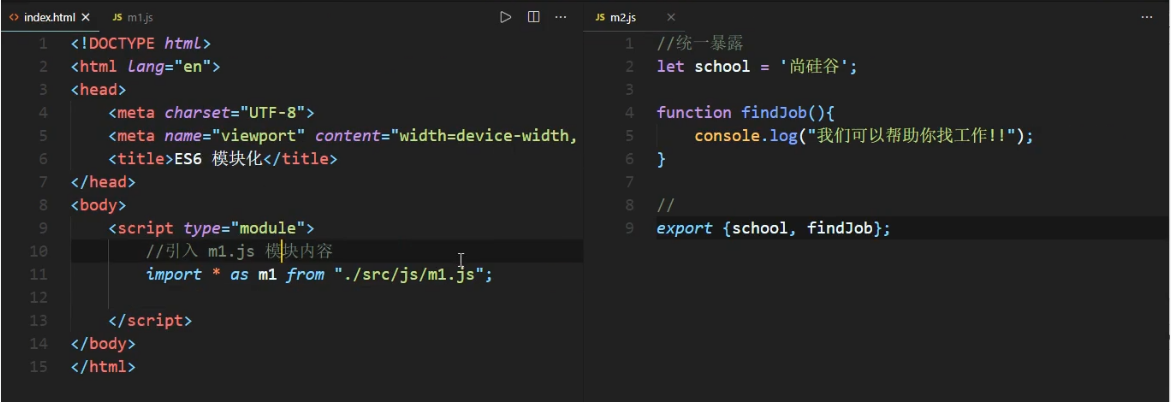This screenshot has height=402, width=1171.
Task: Click the meta charset="UTF-8" line
Action: click(211, 113)
